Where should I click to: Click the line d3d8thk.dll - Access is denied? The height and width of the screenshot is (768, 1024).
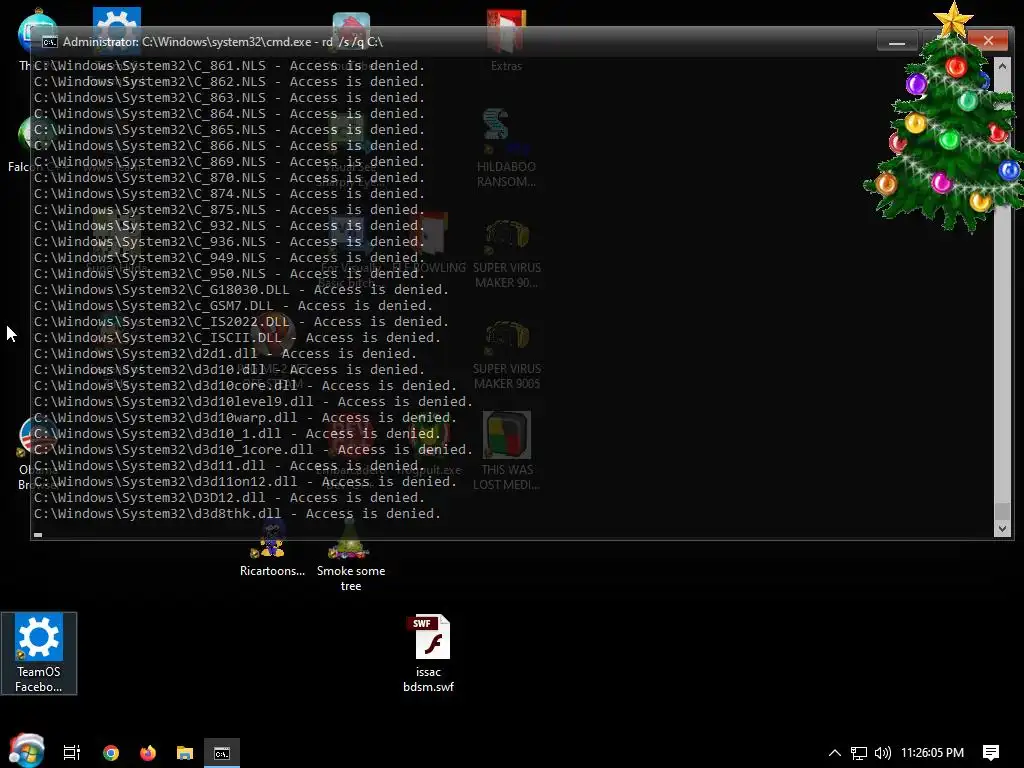tap(237, 513)
